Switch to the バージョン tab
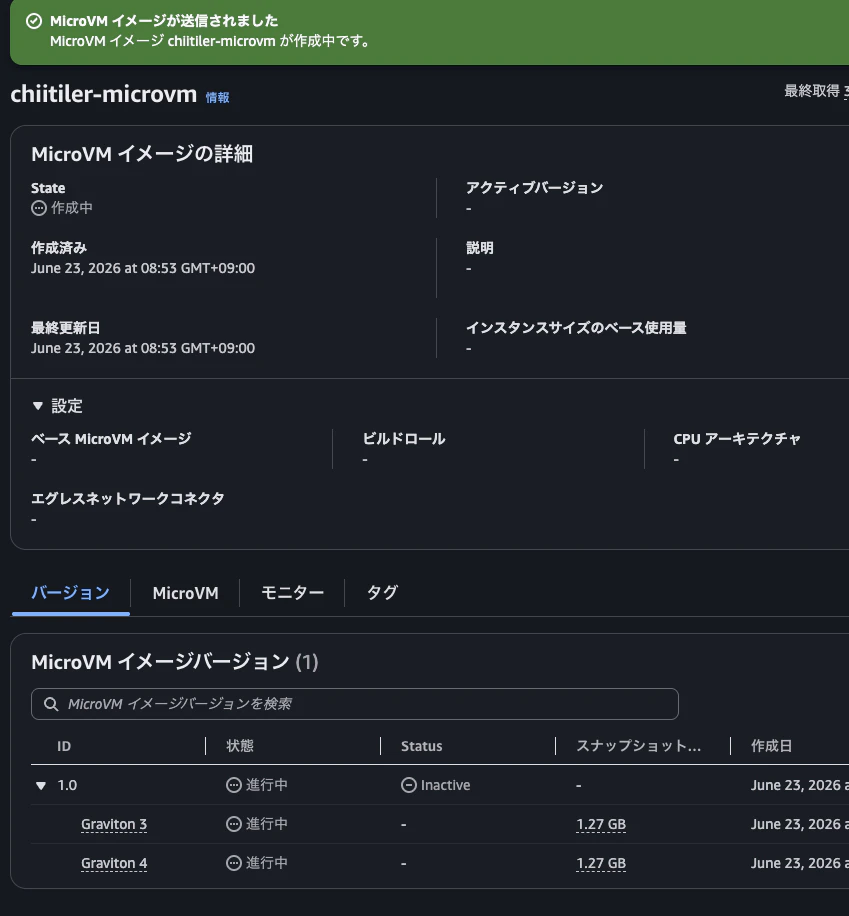This screenshot has height=916, width=849. pos(70,592)
